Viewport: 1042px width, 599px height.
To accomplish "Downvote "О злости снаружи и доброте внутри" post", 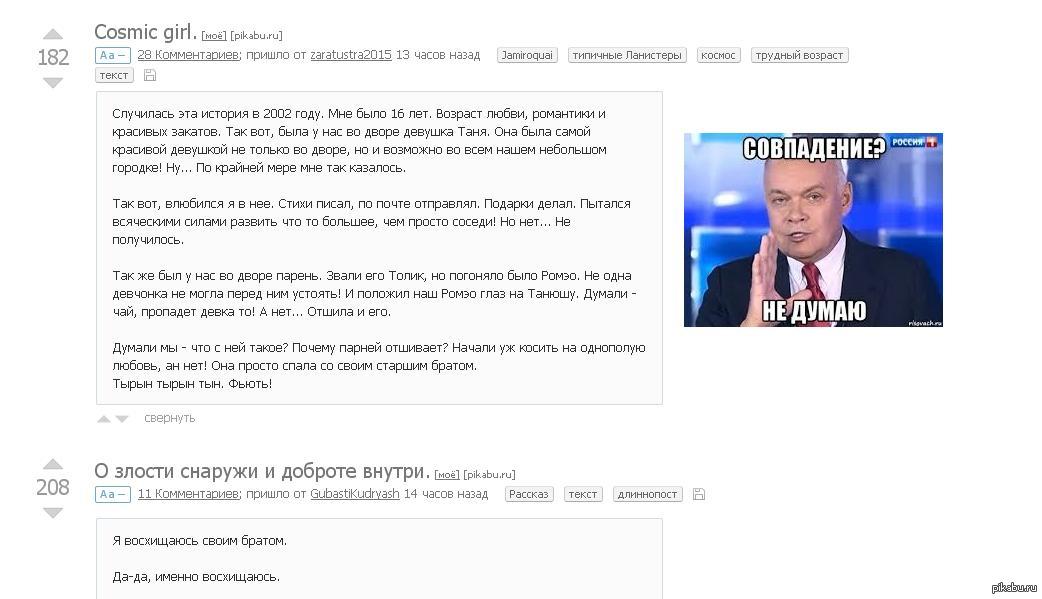I will click(53, 513).
